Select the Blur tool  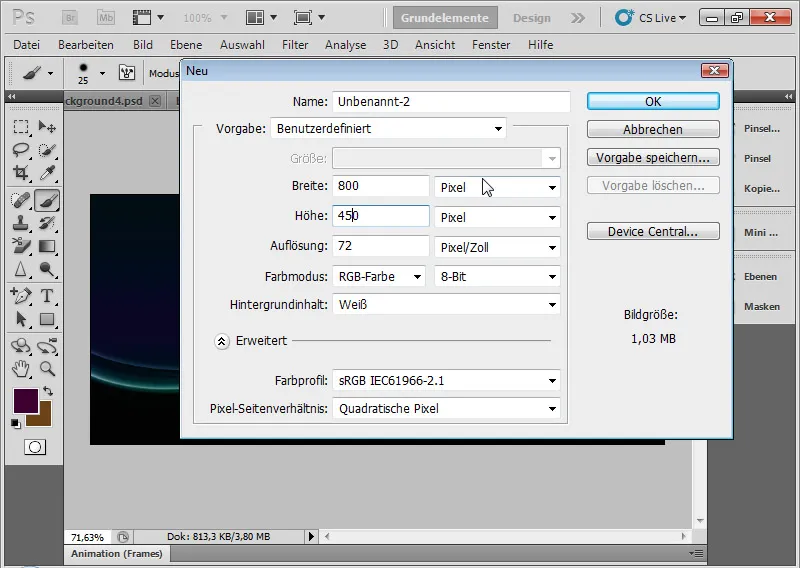pos(20,269)
